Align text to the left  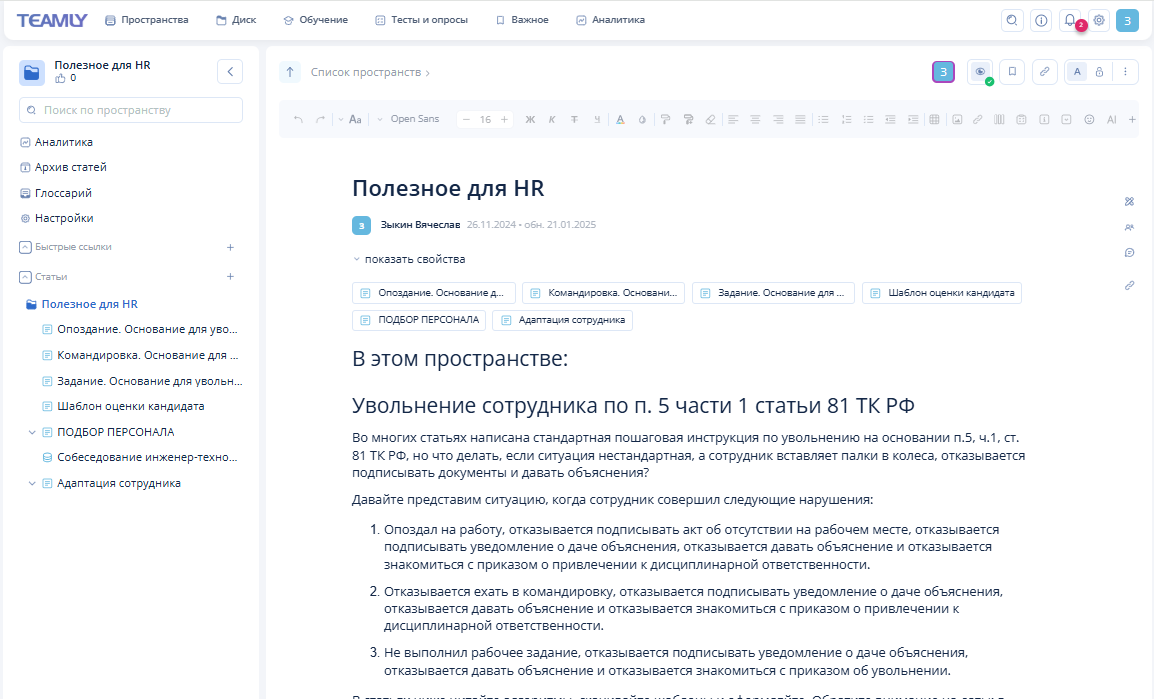(x=733, y=119)
